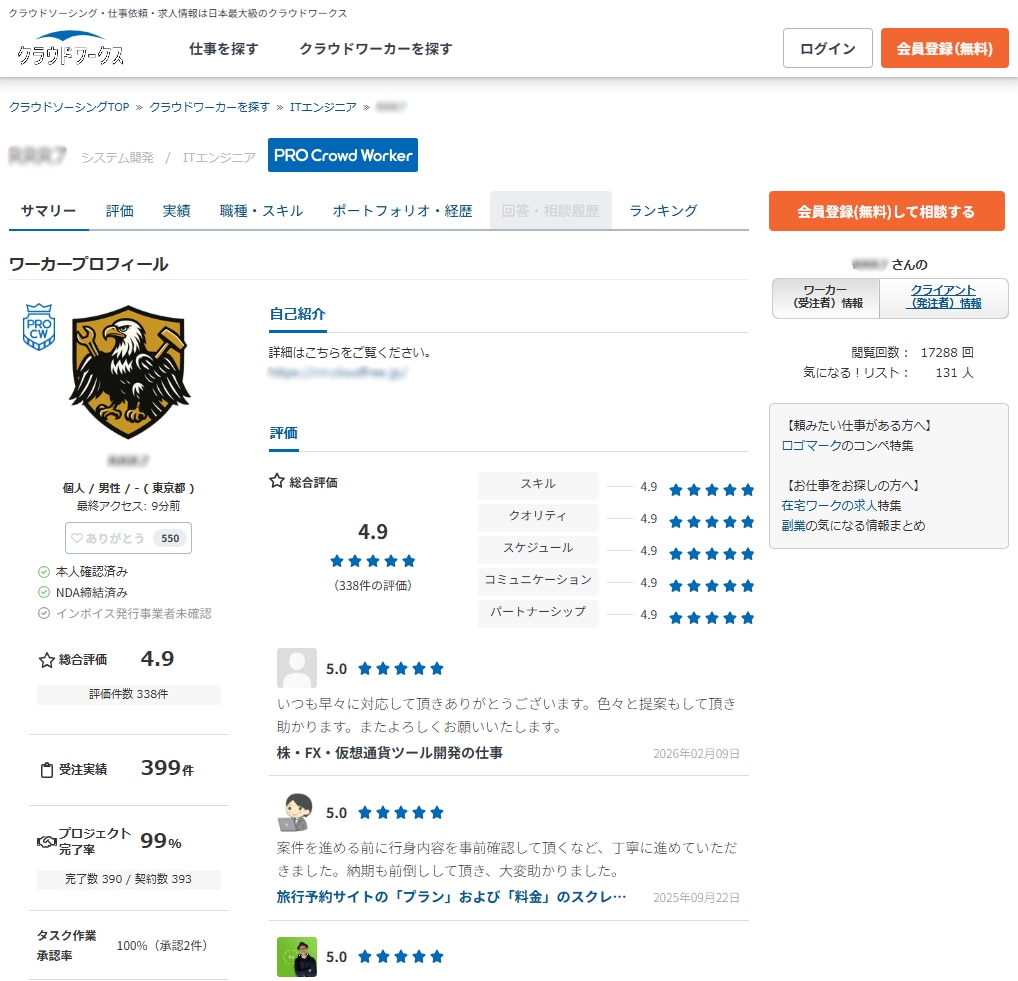Click クラウドソーシングTOP breadcrumb link

[x=69, y=107]
